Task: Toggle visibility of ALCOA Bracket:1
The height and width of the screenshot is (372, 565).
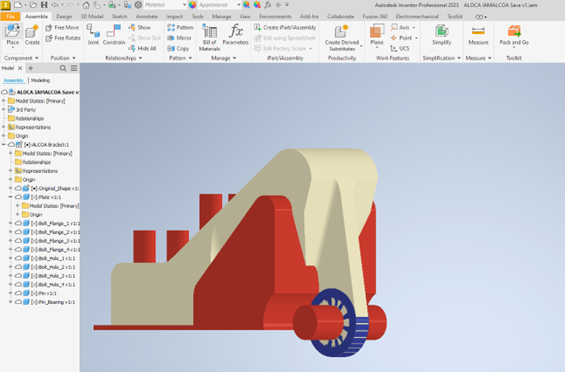Action: (12, 145)
